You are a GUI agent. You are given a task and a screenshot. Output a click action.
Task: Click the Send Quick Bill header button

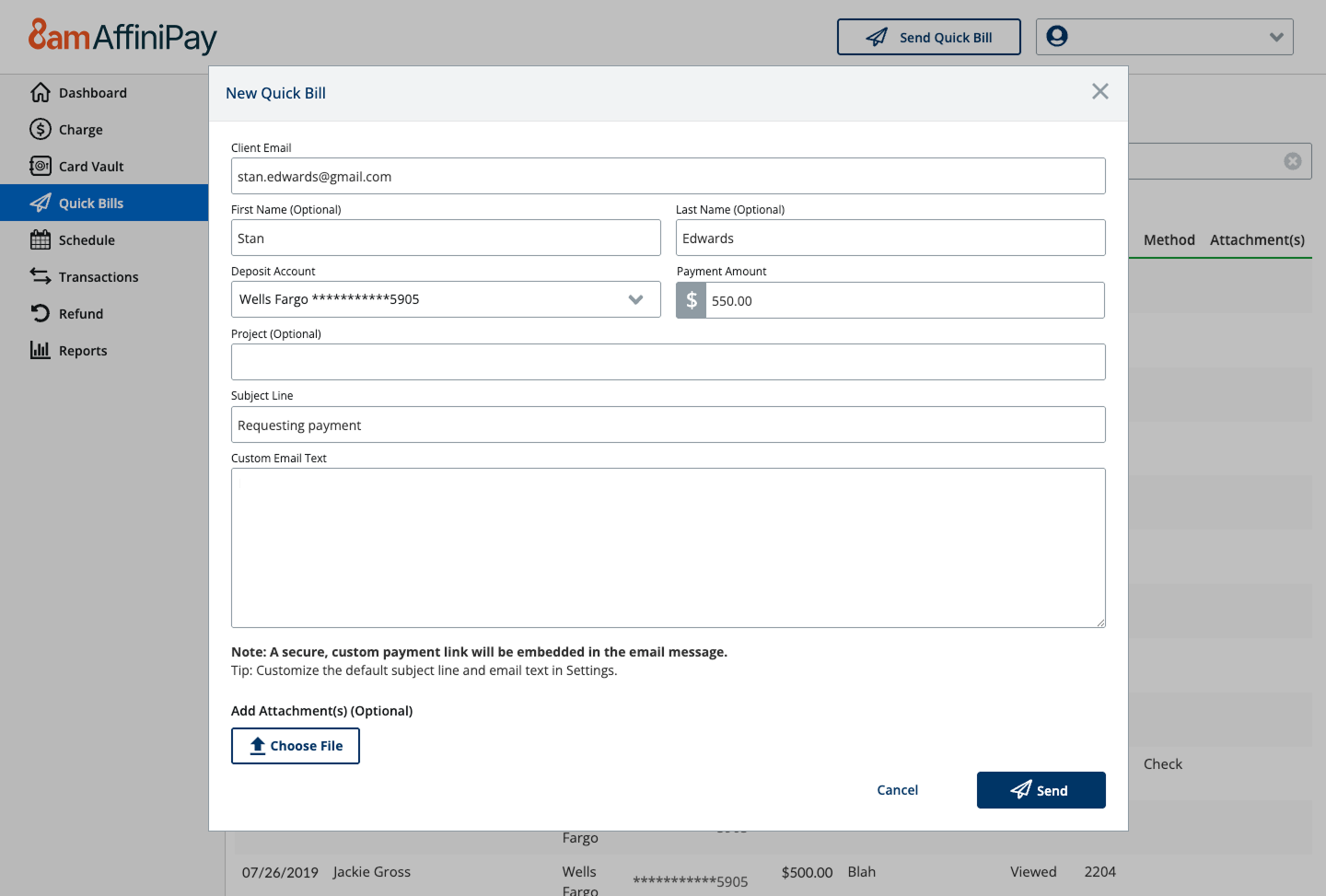[x=928, y=37]
